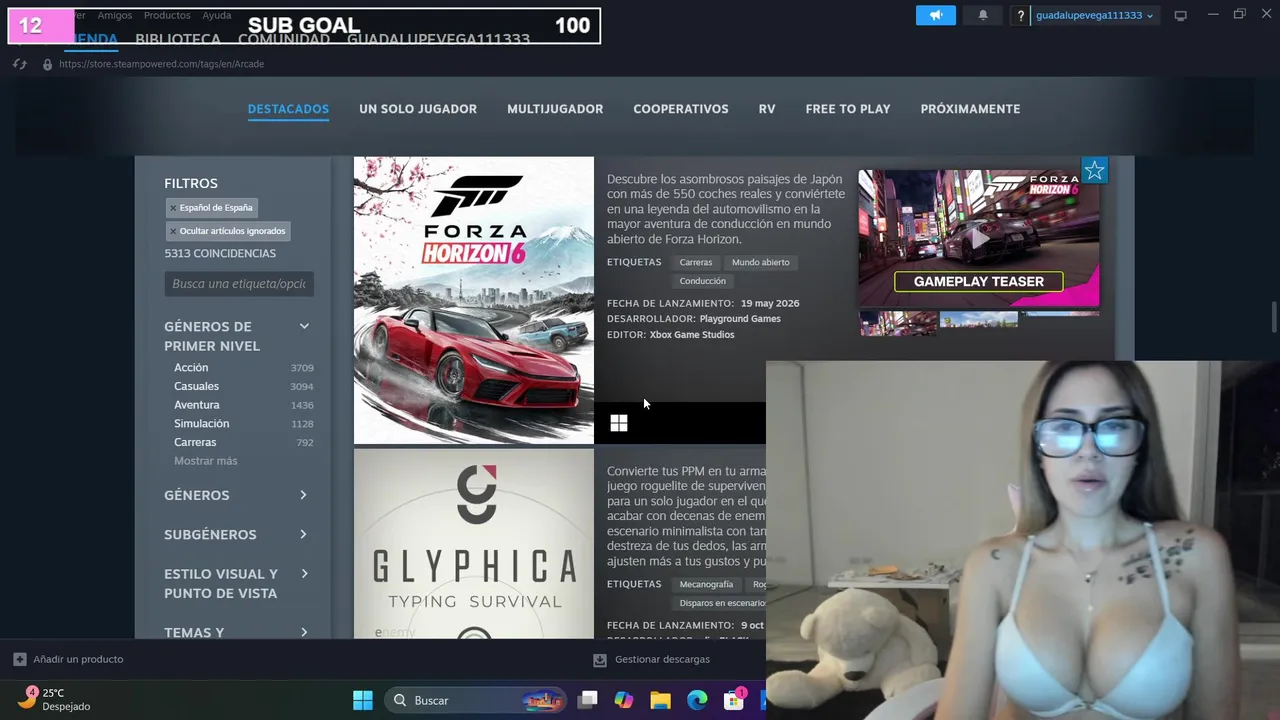The width and height of the screenshot is (1280, 720).
Task: Open the Glyphica Typing Survival cover art
Action: 474,544
